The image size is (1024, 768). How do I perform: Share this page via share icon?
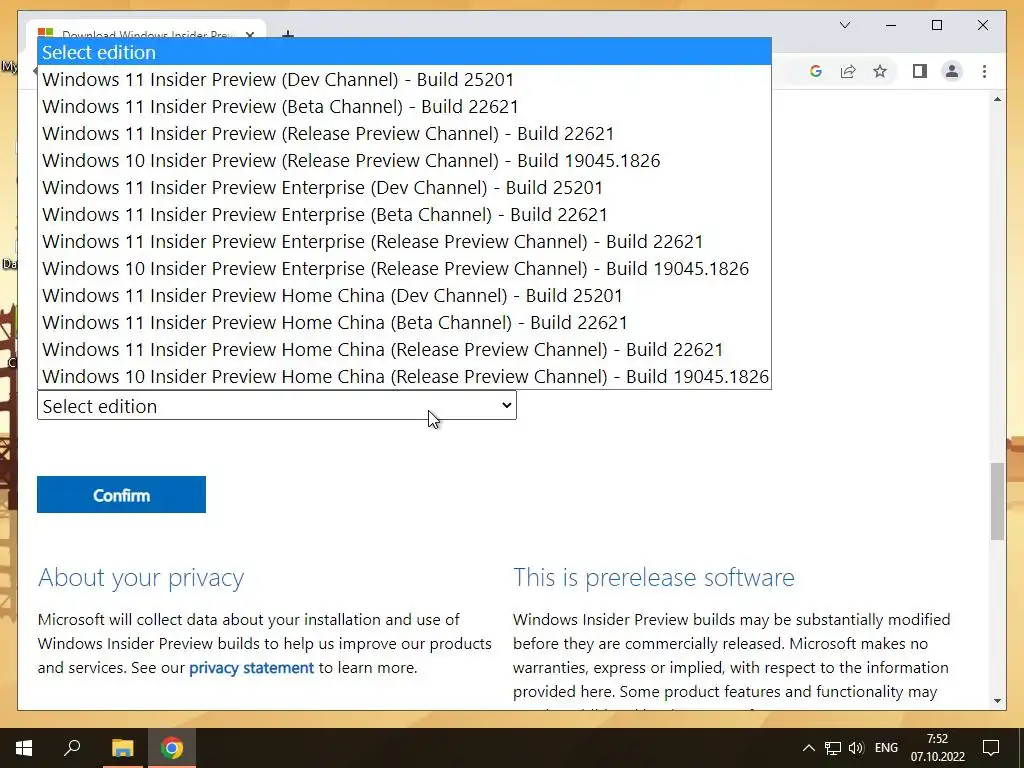pyautogui.click(x=848, y=71)
